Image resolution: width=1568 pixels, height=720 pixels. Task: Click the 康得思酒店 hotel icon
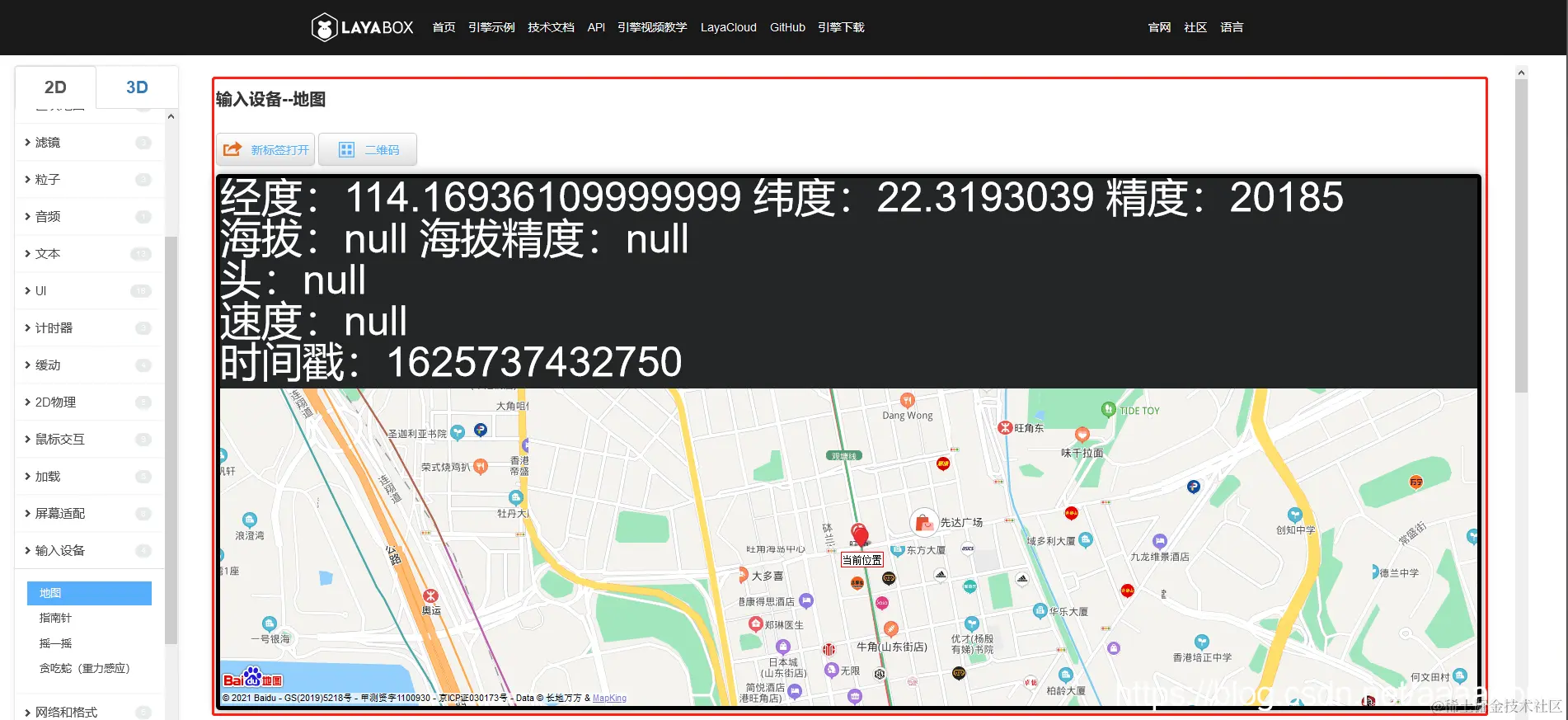806,600
